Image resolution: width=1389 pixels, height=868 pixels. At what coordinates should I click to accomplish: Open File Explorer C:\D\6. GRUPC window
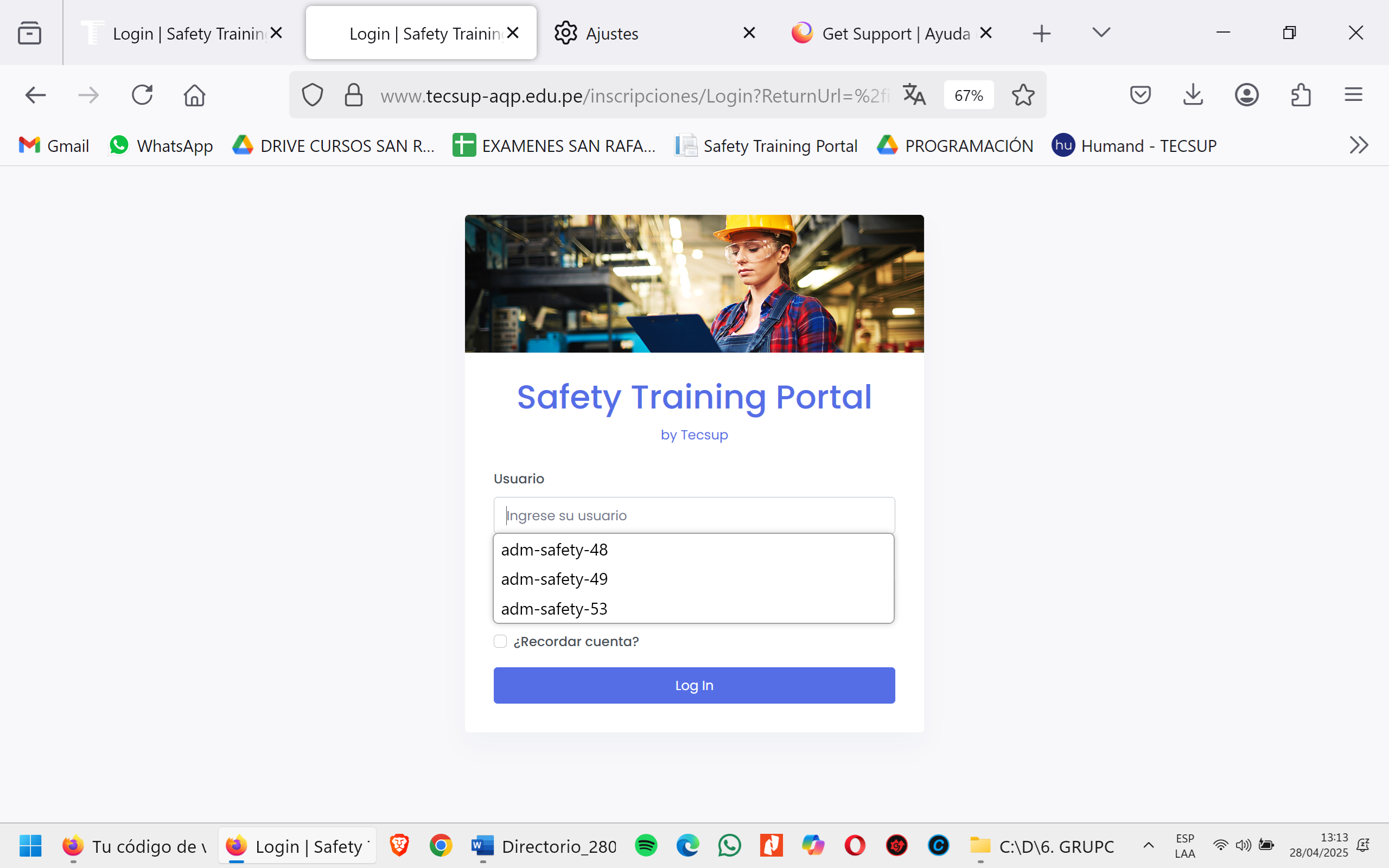pos(1042,846)
